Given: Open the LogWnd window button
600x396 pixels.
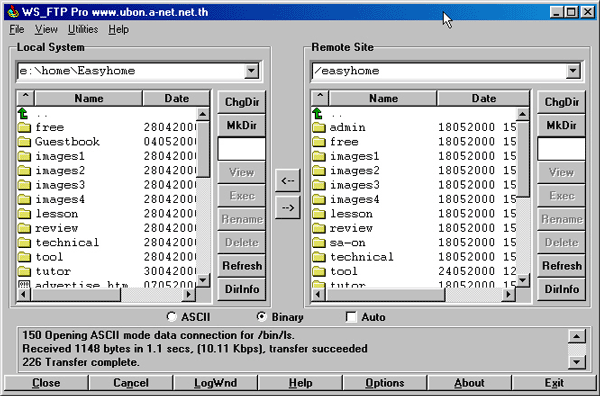Looking at the screenshot, I should 215,383.
